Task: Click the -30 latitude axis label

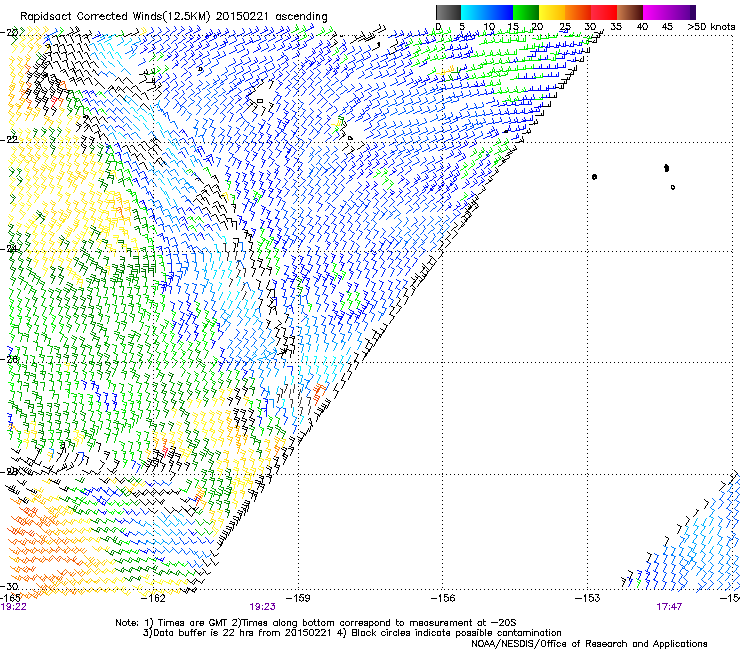Action: (9, 586)
